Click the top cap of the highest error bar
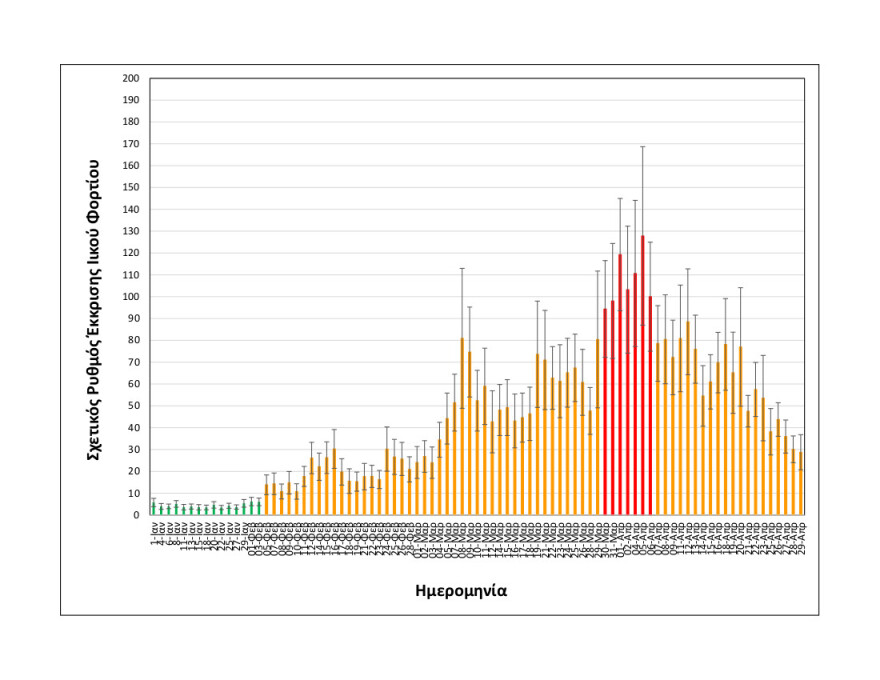Image resolution: width=880 pixels, height=680 pixels. pos(642,146)
